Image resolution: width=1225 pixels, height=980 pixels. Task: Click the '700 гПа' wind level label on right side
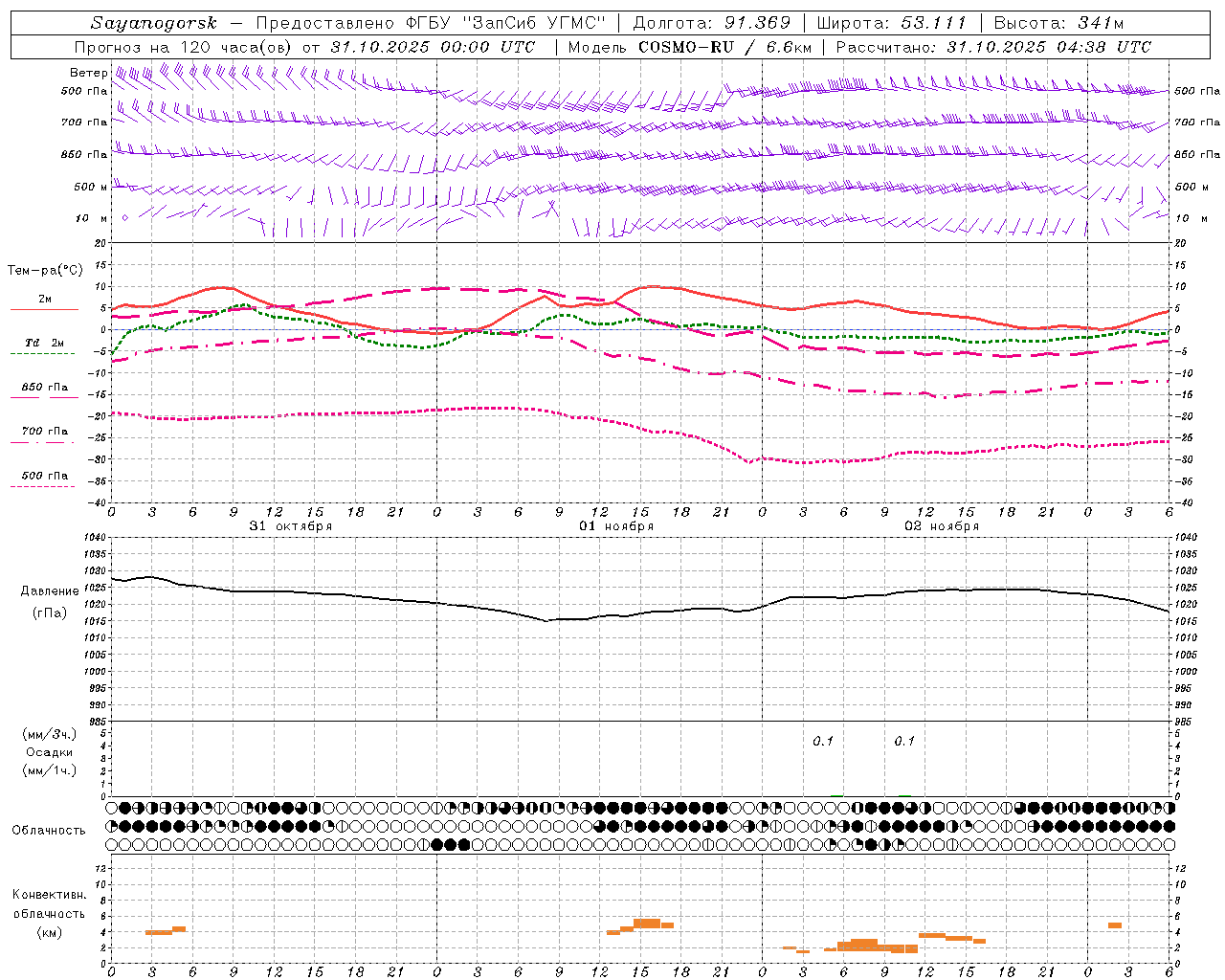tap(1197, 122)
